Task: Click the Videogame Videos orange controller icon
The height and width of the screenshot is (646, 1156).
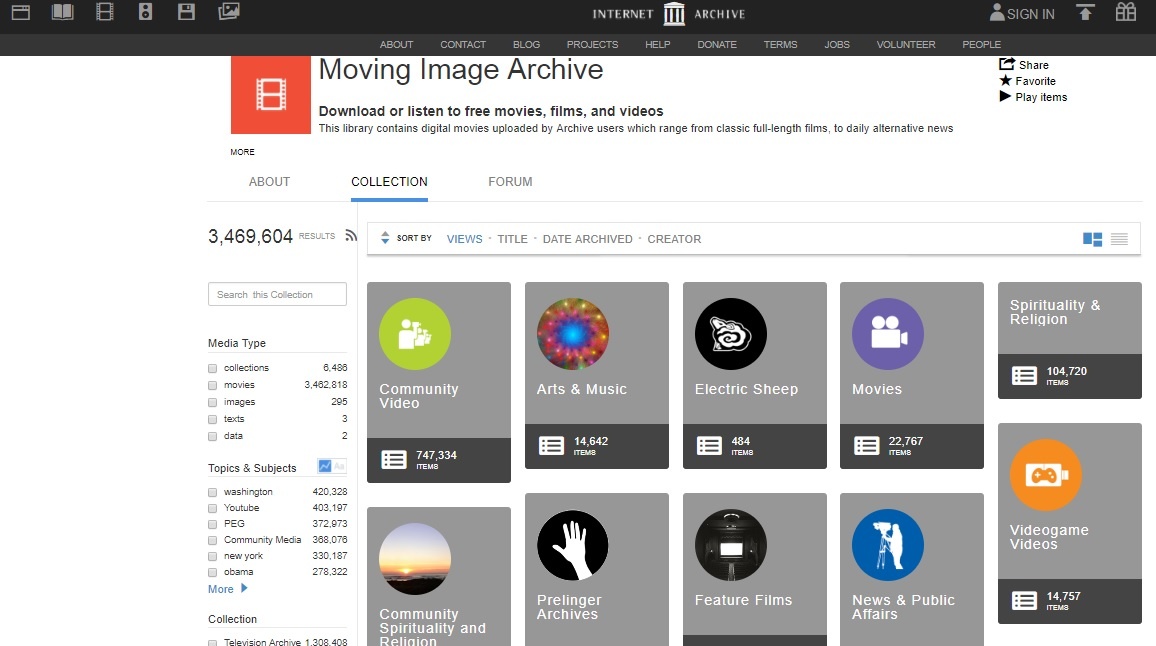Action: coord(1045,475)
